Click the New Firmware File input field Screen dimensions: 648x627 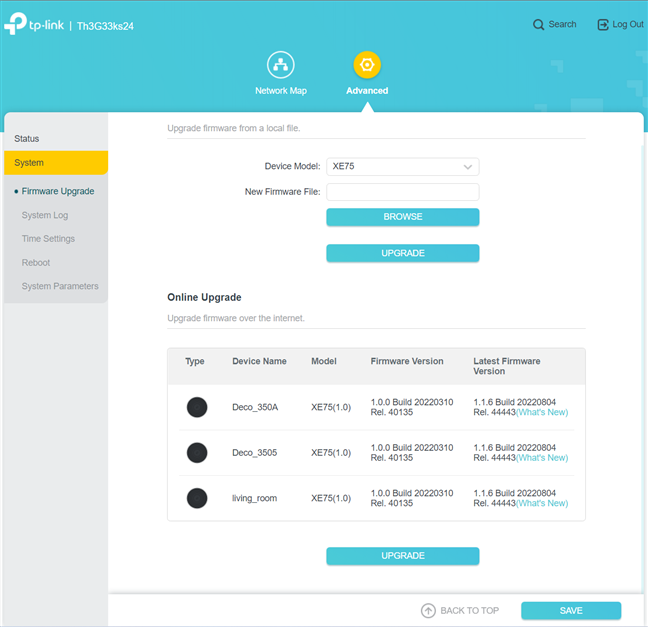tap(403, 192)
